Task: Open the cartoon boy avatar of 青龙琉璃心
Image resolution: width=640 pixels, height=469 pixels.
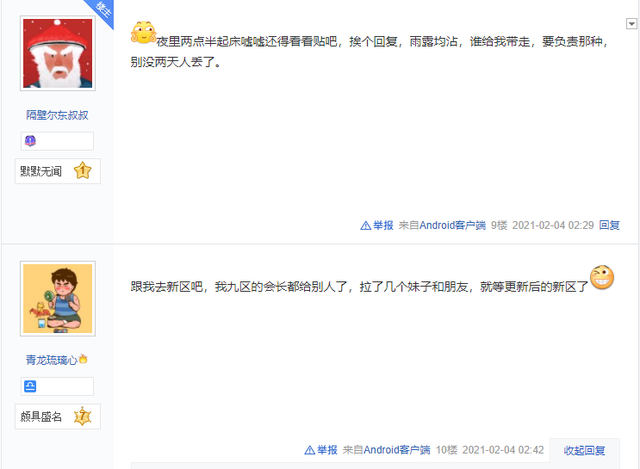Action: (x=58, y=298)
